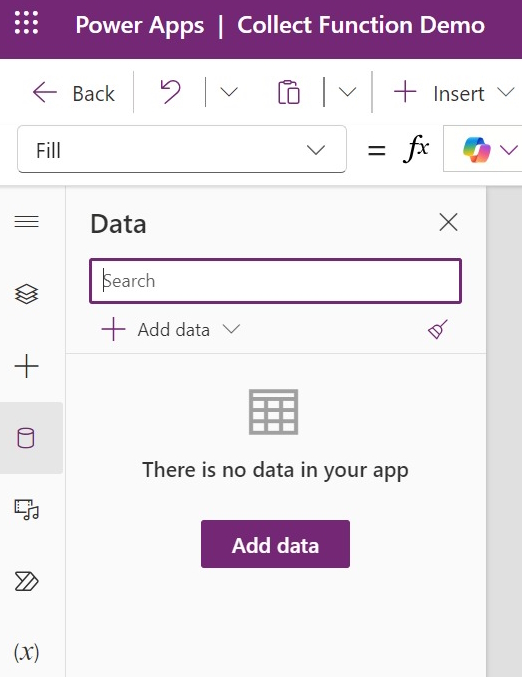522x677 pixels.
Task: Select the Data cylinder icon in sidebar
Action: 26,438
